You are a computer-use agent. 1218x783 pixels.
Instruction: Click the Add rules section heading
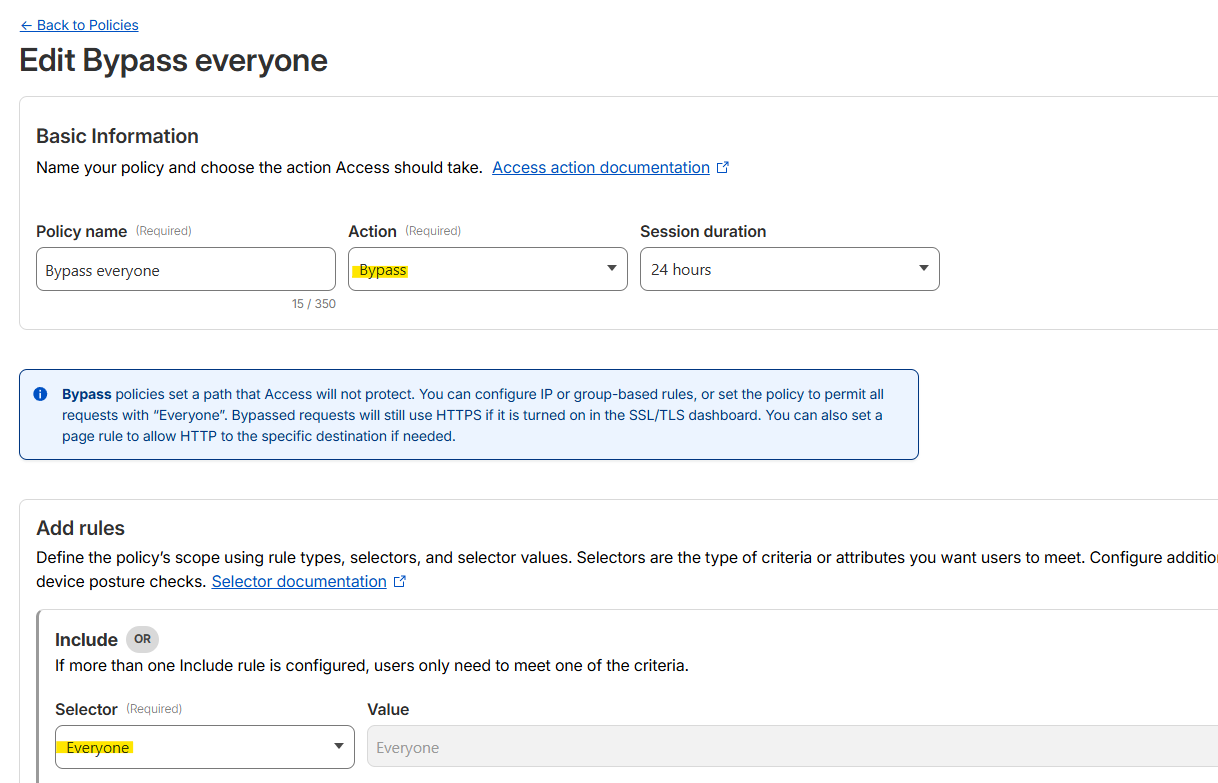(x=80, y=528)
